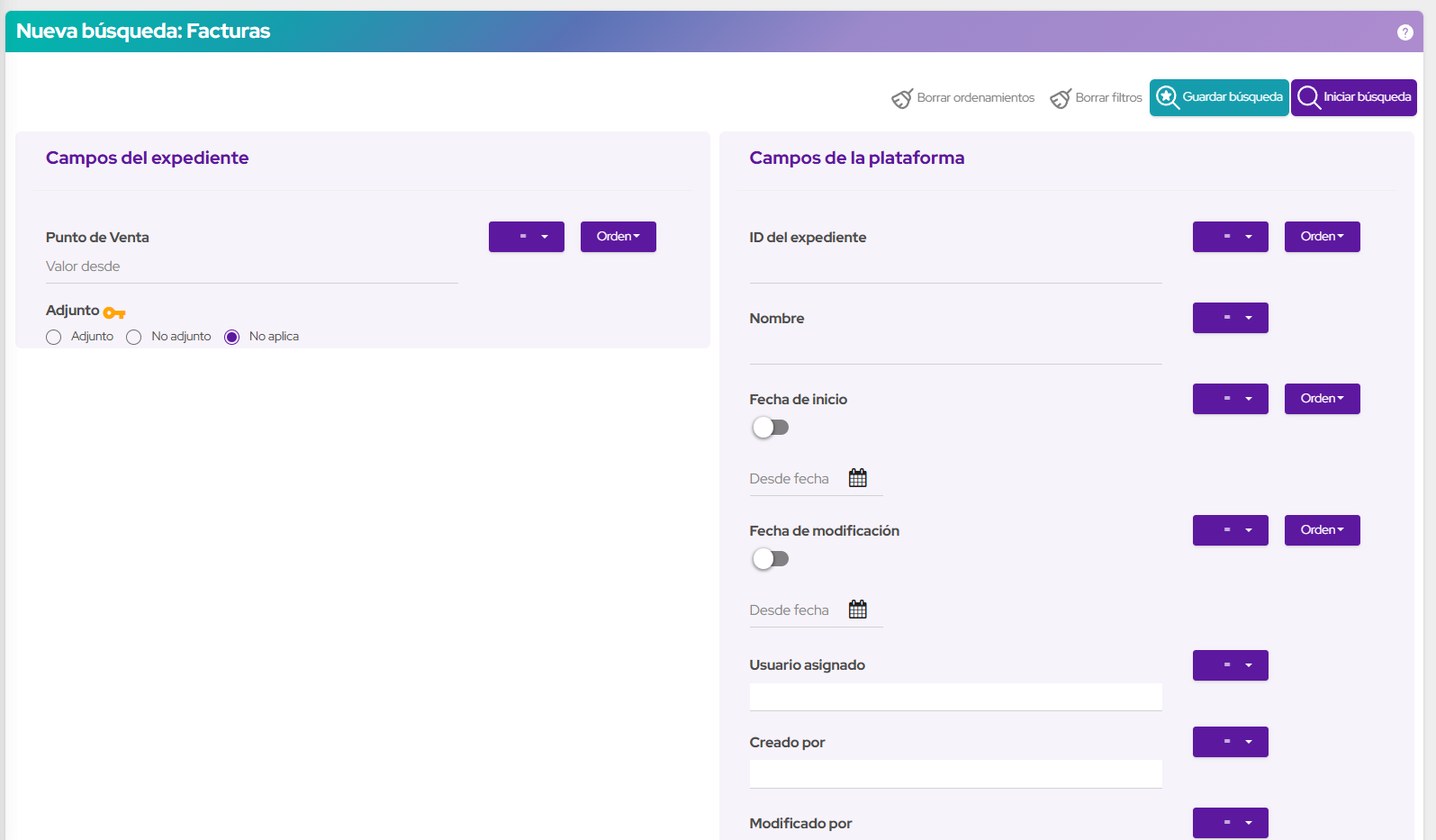This screenshot has height=840, width=1436.
Task: Toggle the Fecha de modificación switch
Action: [771, 559]
